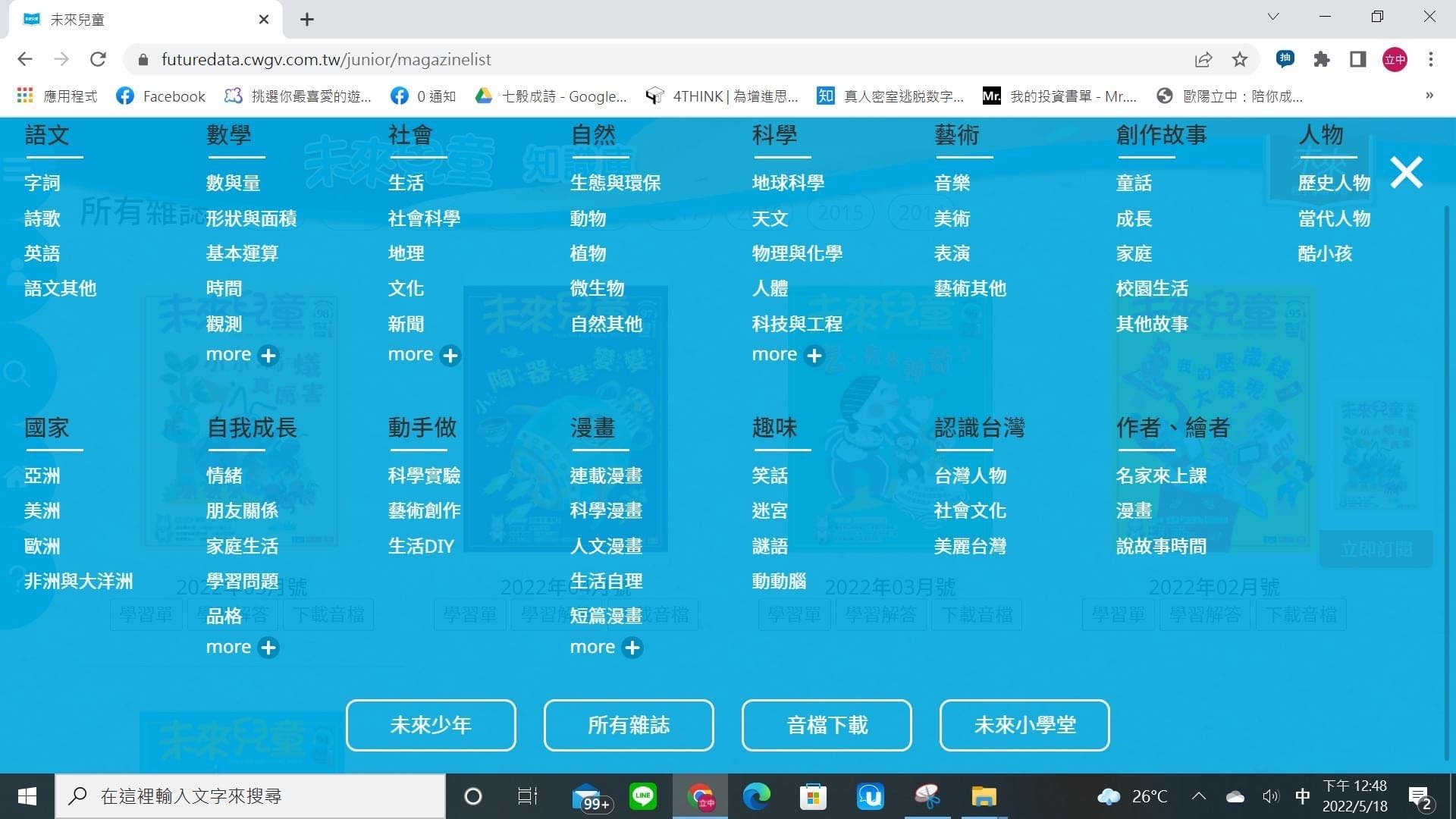Screen dimensions: 1456x819
Task: Open the 迷宮 subcategory
Action: pos(770,510)
